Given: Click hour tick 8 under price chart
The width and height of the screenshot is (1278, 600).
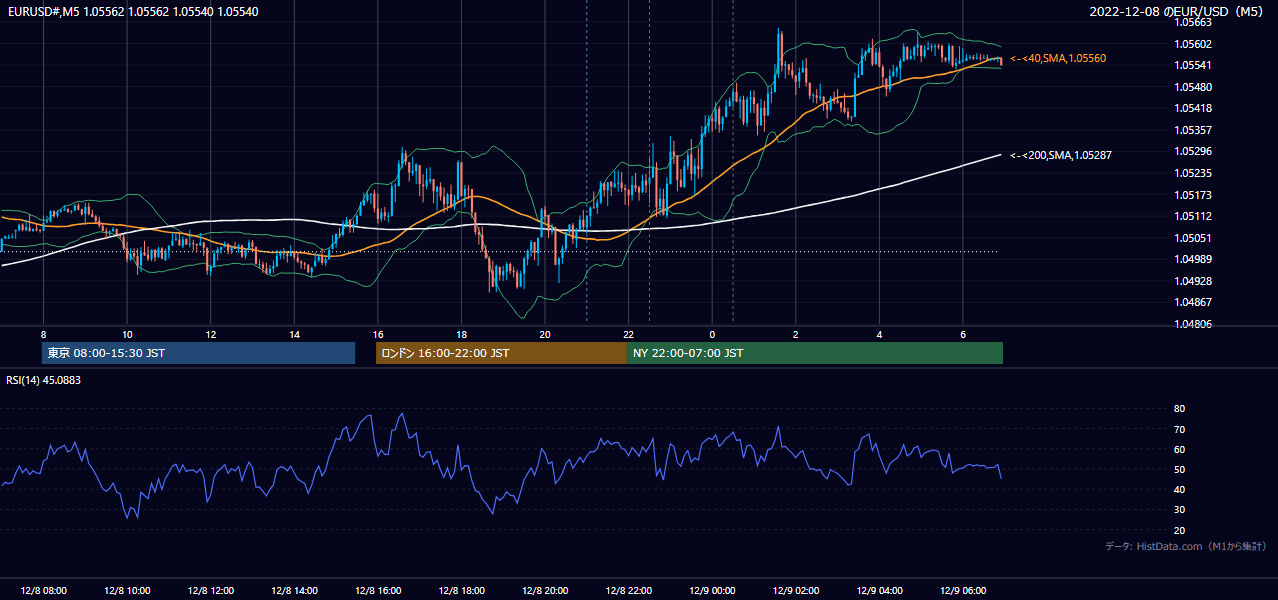Looking at the screenshot, I should (43, 334).
